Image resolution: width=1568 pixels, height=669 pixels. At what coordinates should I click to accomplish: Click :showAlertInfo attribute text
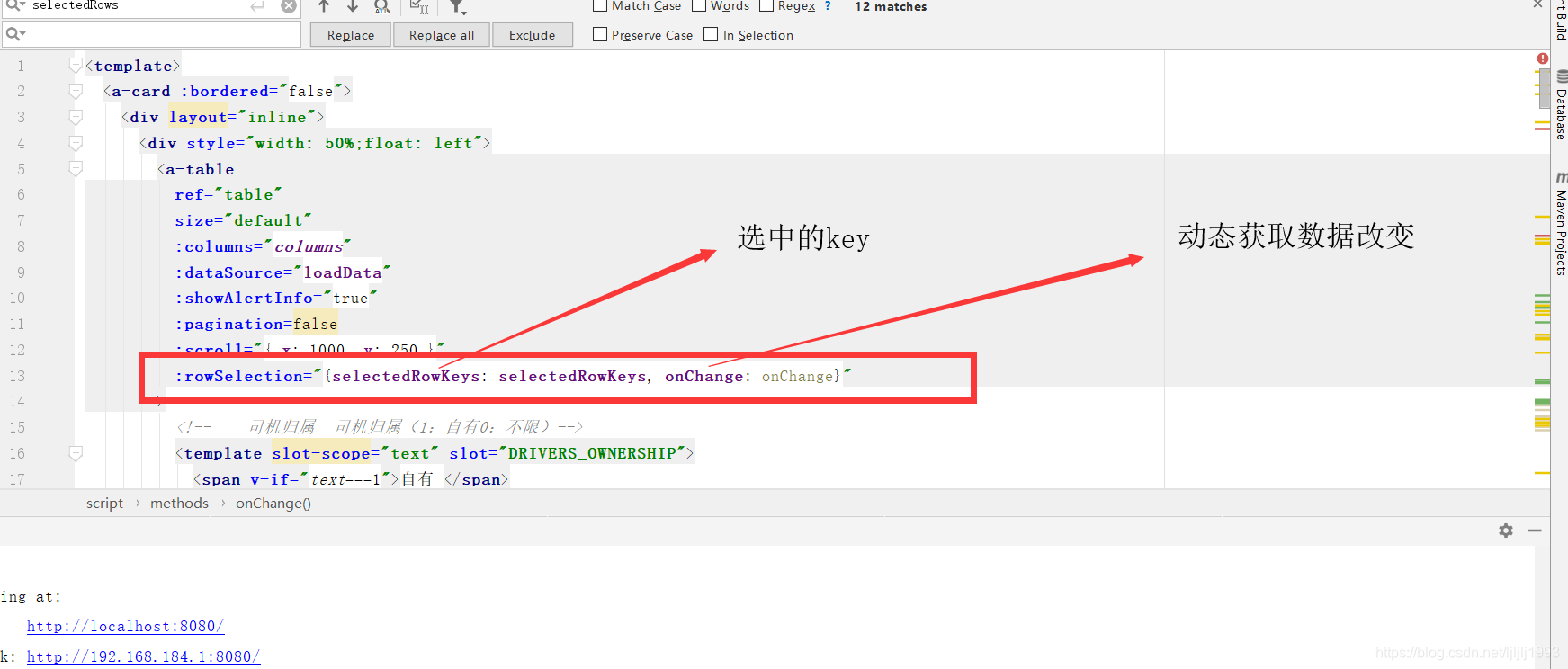coord(249,298)
